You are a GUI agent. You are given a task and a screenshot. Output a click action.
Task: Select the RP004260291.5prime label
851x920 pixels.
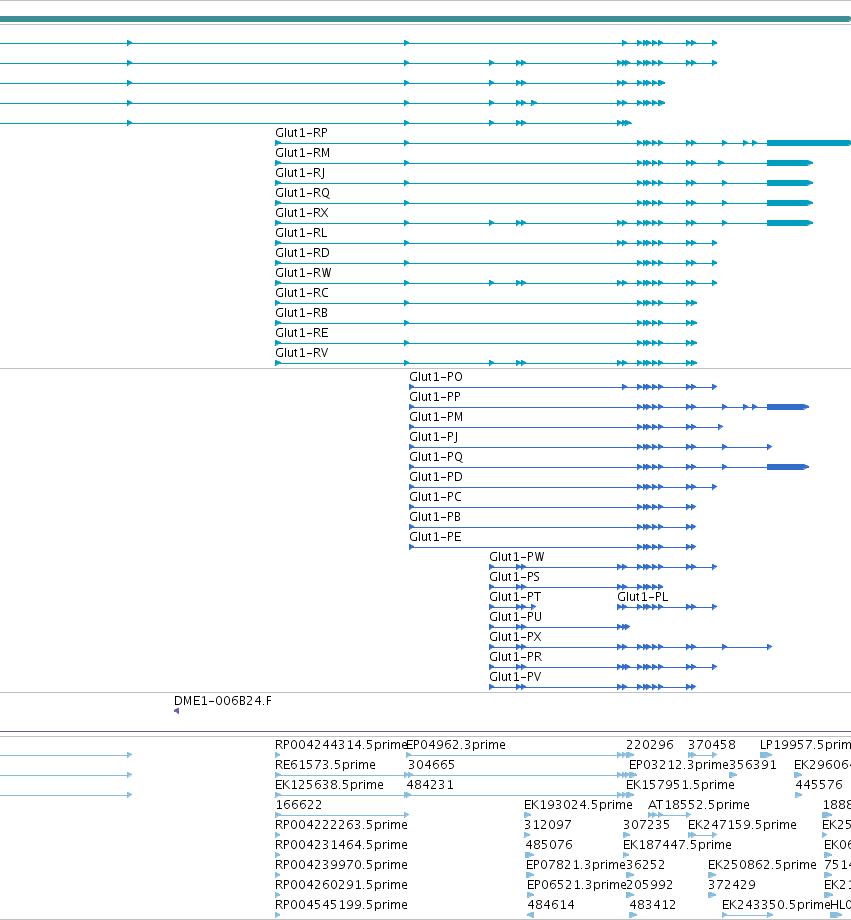pyautogui.click(x=341, y=884)
